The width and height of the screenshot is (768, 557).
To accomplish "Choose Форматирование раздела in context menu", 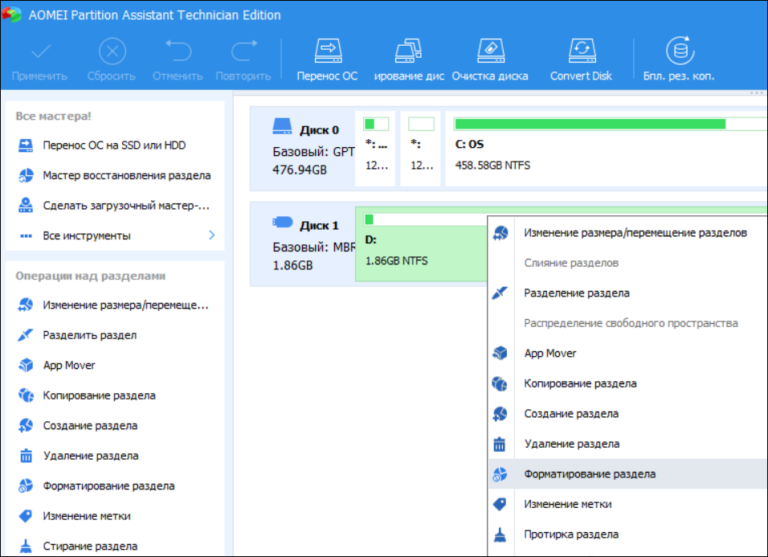I will coord(629,474).
